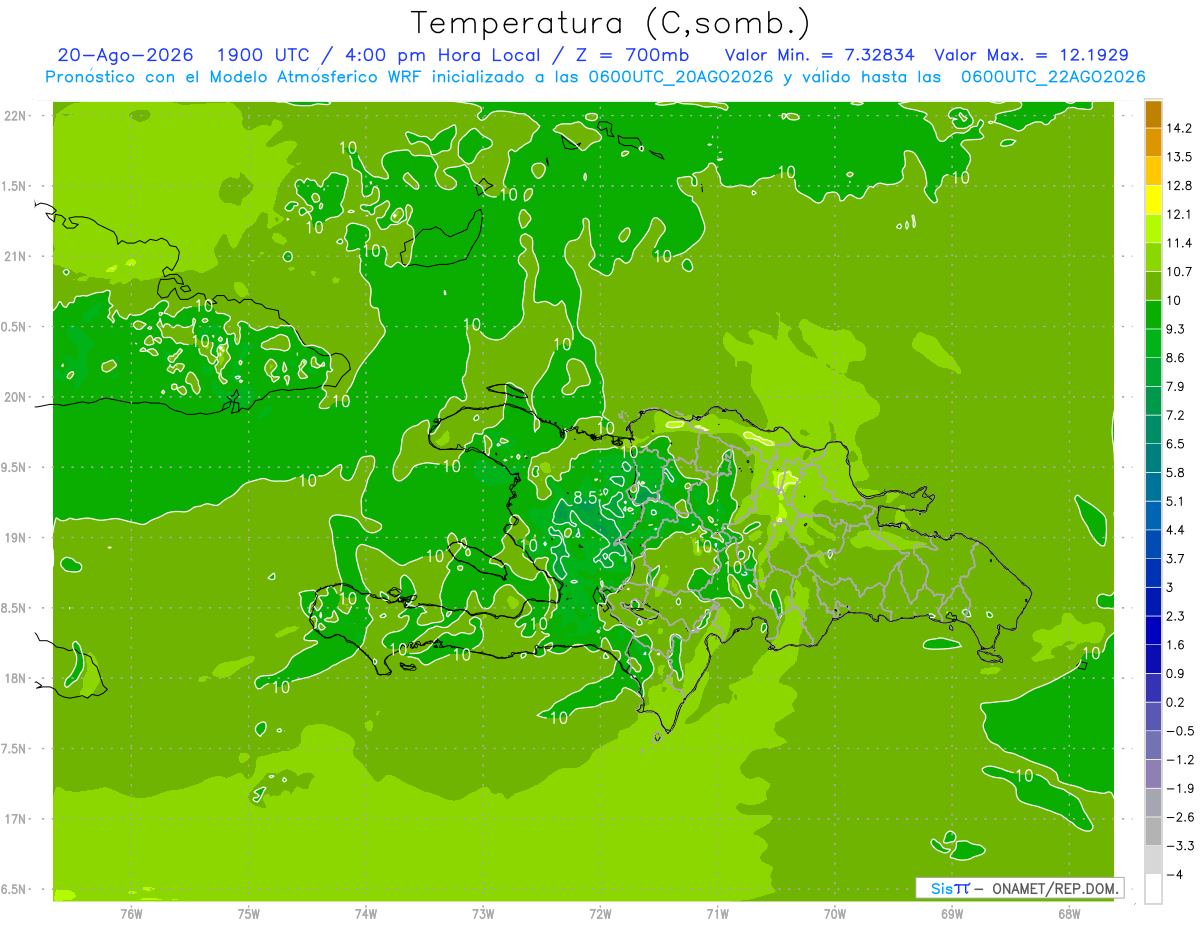This screenshot has height=927, width=1200.
Task: Click the legend value '7.2'
Action: point(1176,415)
